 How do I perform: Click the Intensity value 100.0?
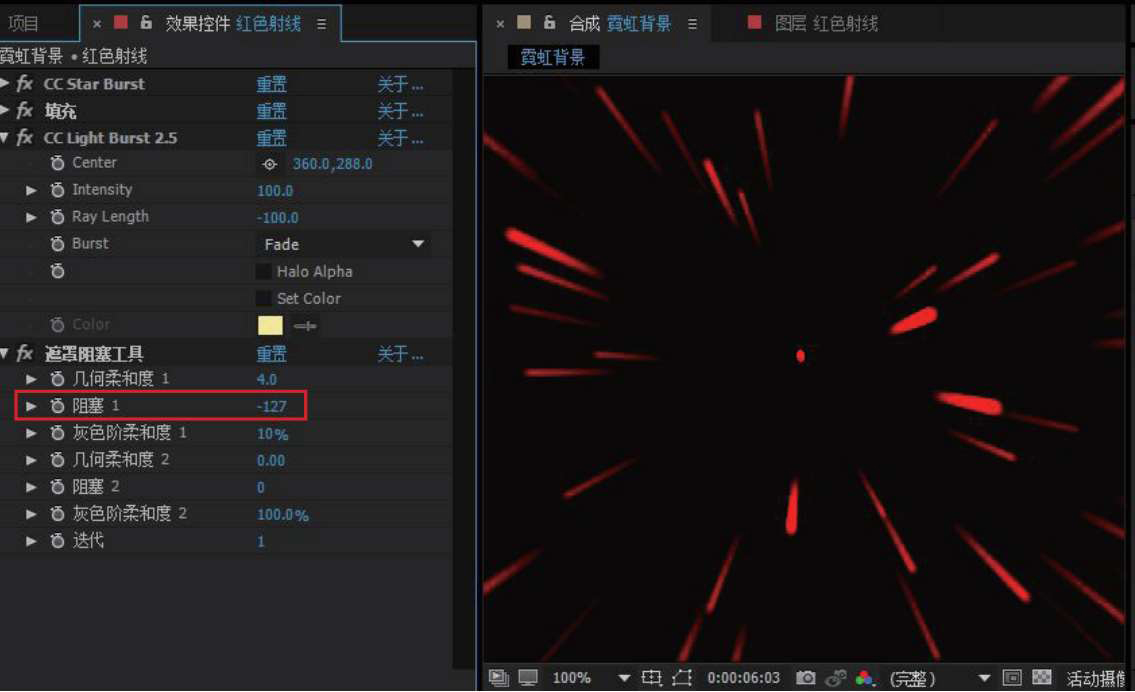(x=275, y=191)
